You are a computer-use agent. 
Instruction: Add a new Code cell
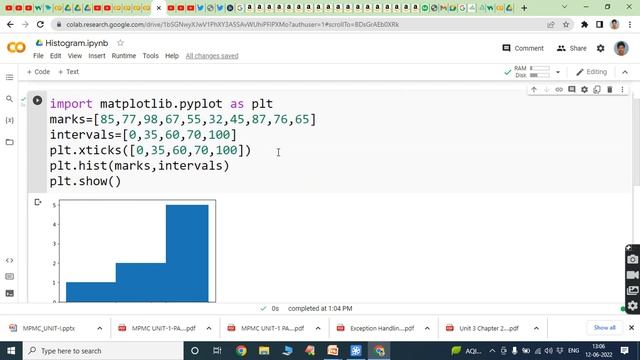pyautogui.click(x=38, y=72)
